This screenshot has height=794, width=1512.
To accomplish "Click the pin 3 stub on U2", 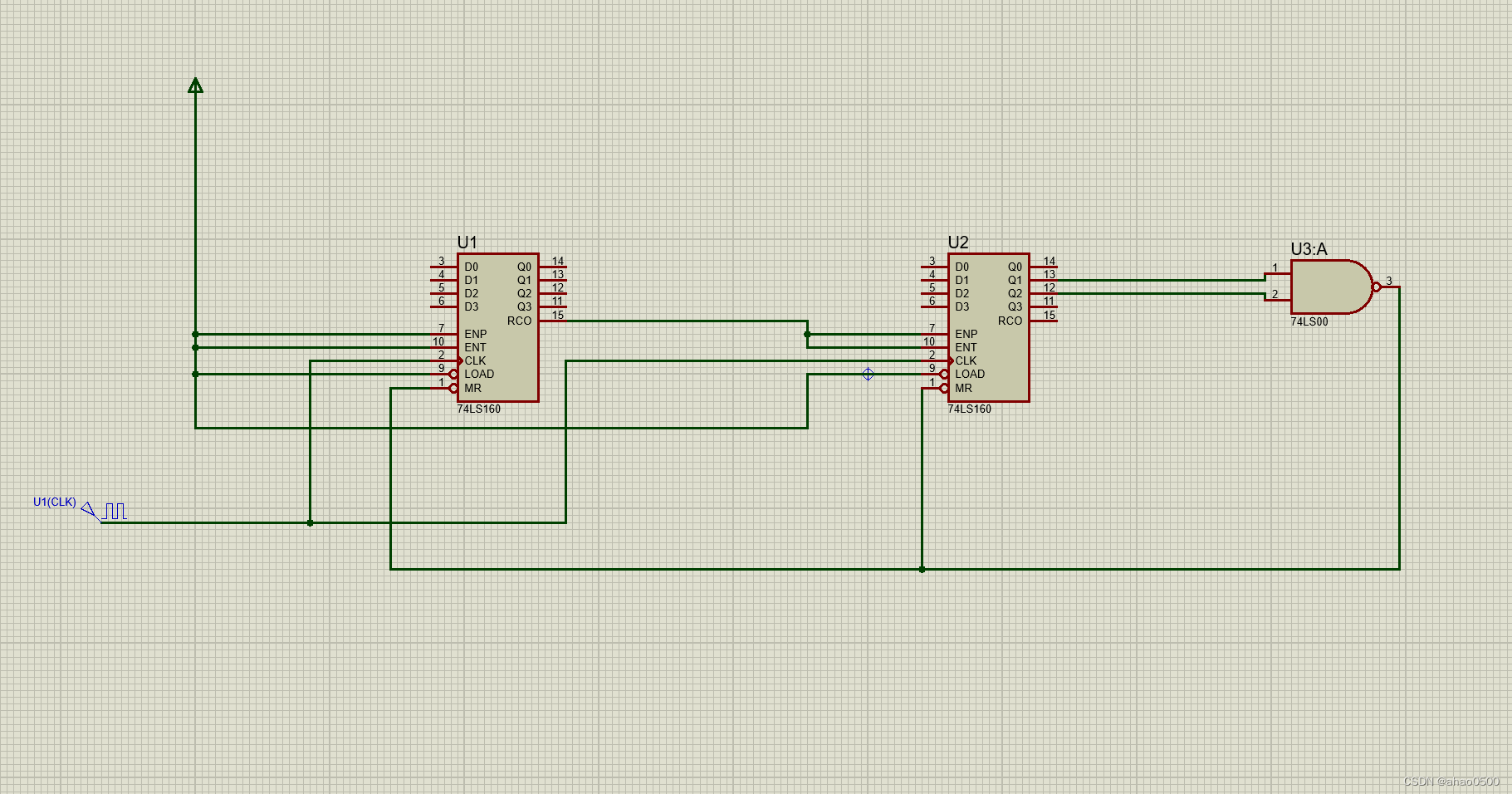I will 934,265.
